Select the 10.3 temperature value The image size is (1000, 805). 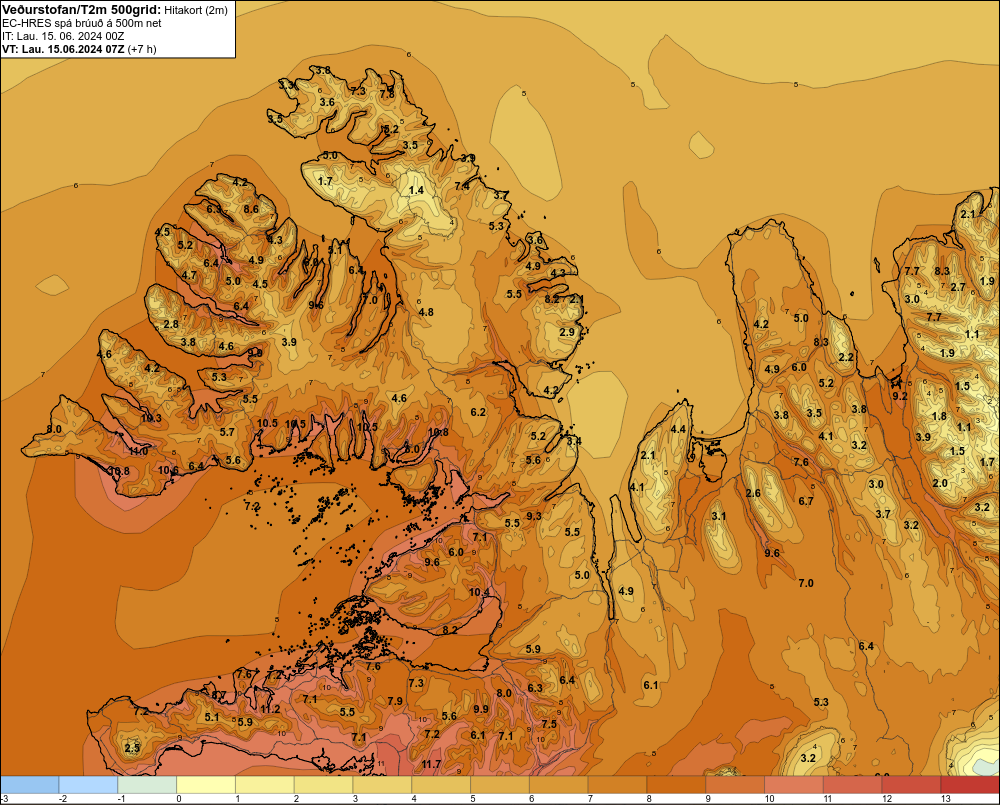(152, 418)
